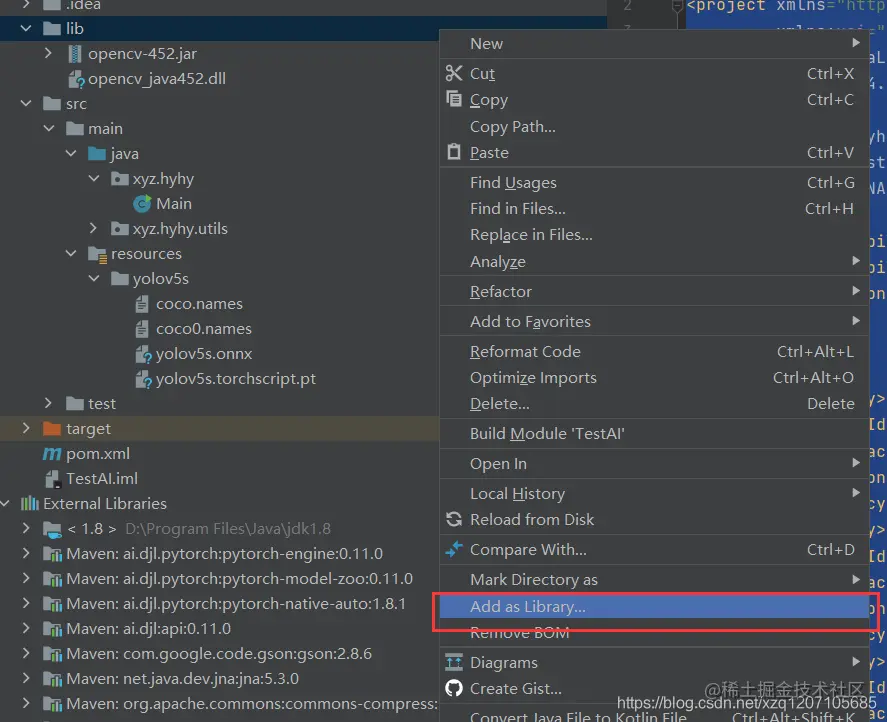Expand the opencv-452.jar node
The height and width of the screenshot is (722, 887).
pos(48,53)
